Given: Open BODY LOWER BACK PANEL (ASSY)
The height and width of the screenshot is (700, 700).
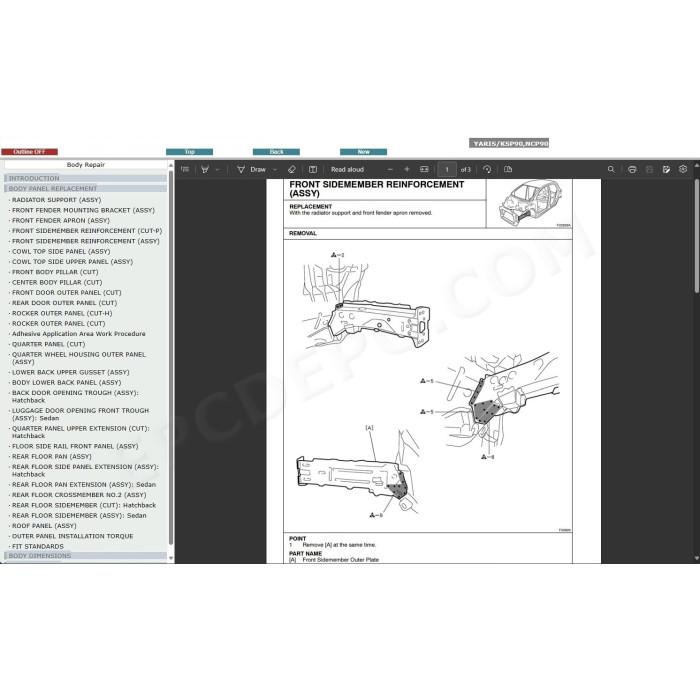Looking at the screenshot, I should (67, 383).
